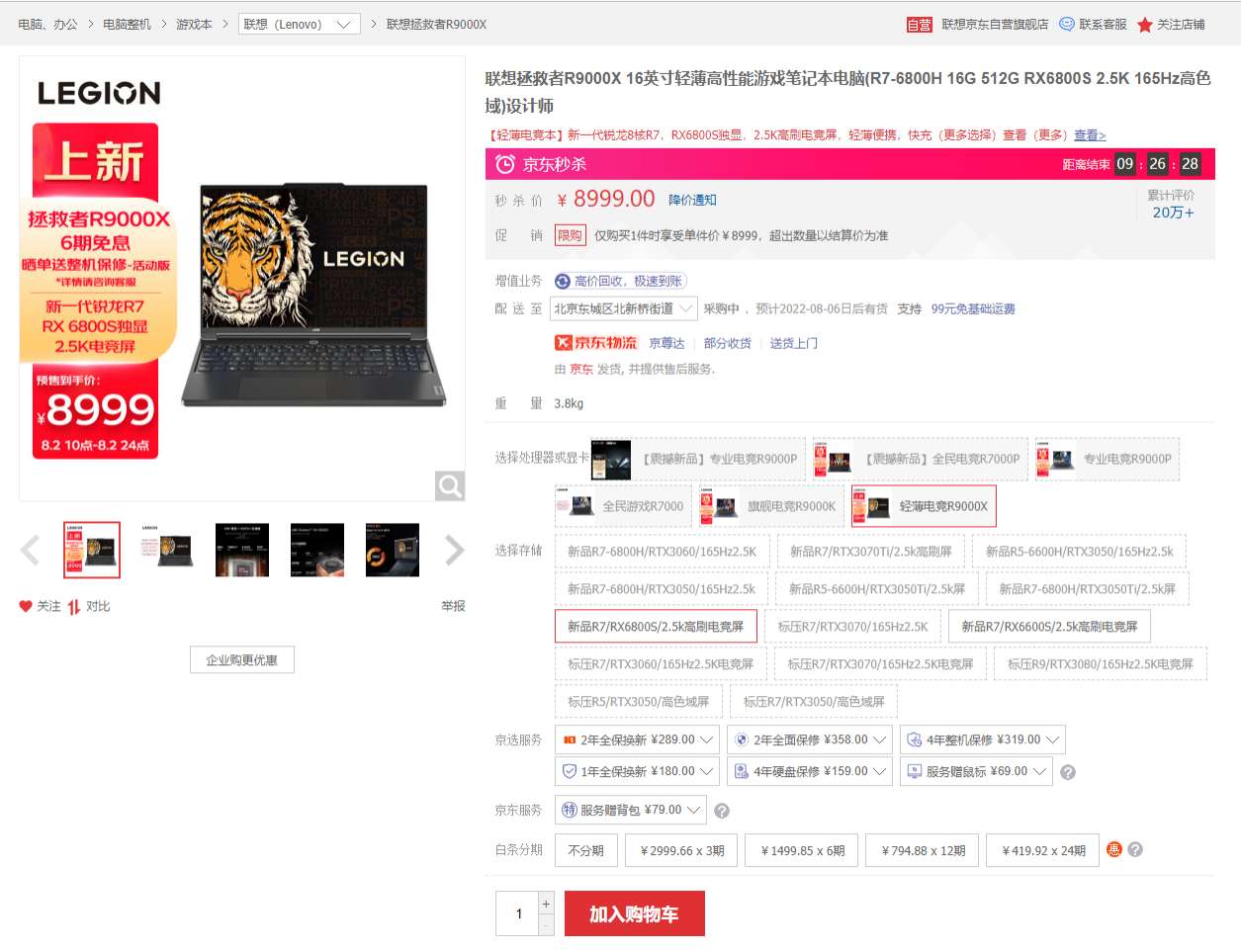Image resolution: width=1241 pixels, height=952 pixels.
Task: Click the quantity input field
Action: pos(517,913)
